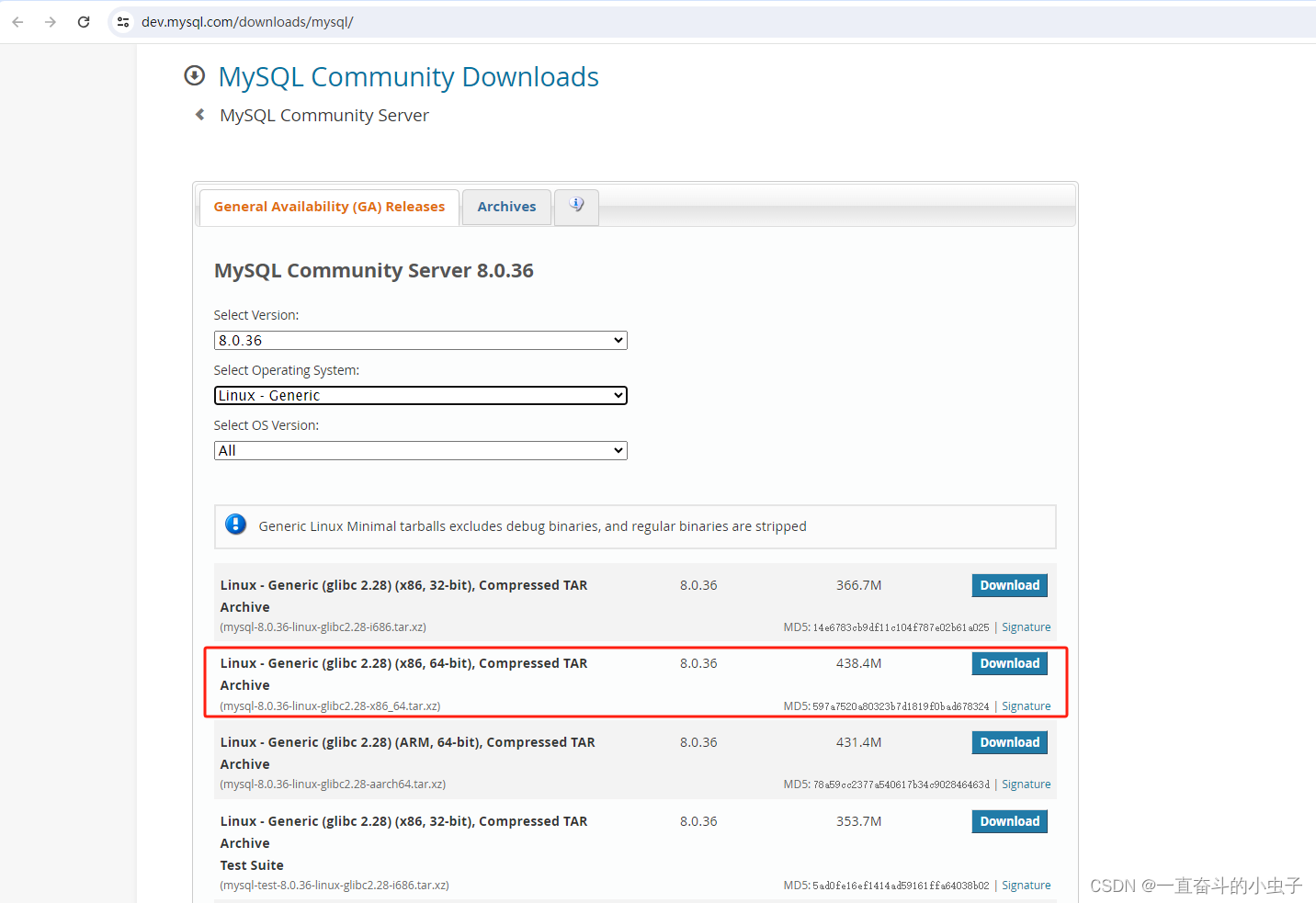Click the blue notice icon in info box
Viewport: 1316px width, 903px height.
(236, 525)
